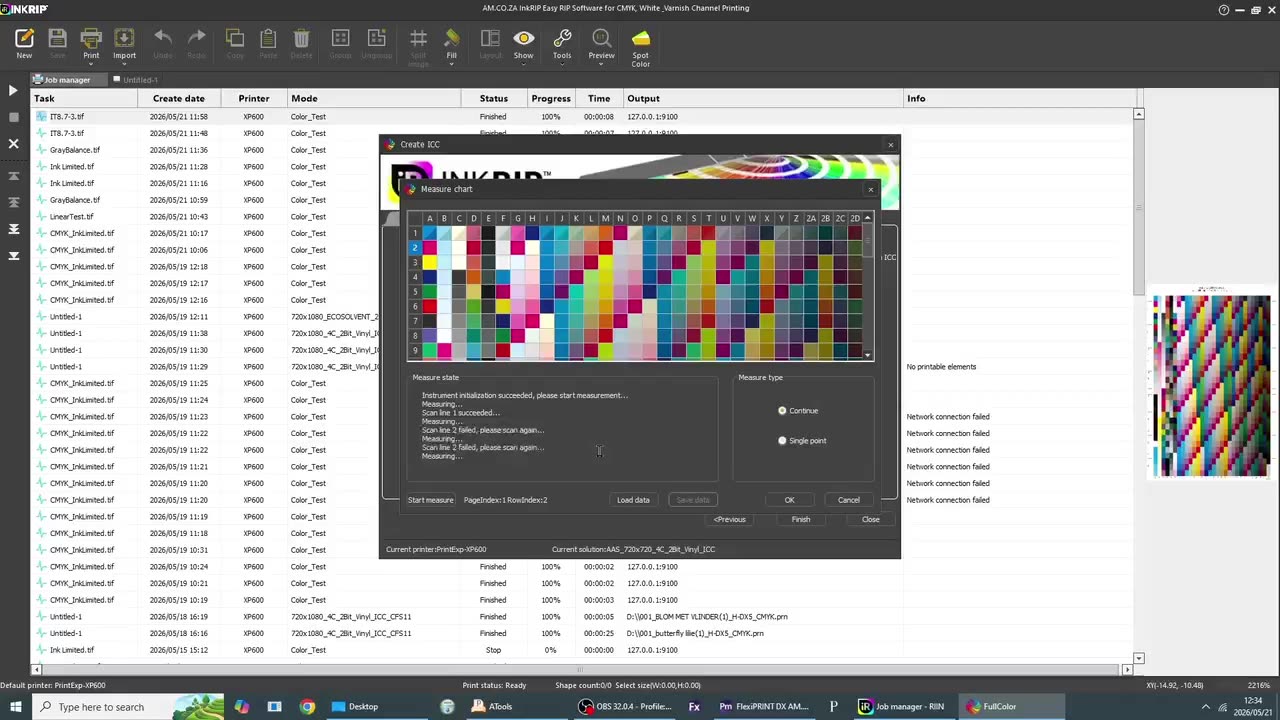Open the Tools wrench icon
The width and height of the screenshot is (1280, 720).
pos(562,39)
